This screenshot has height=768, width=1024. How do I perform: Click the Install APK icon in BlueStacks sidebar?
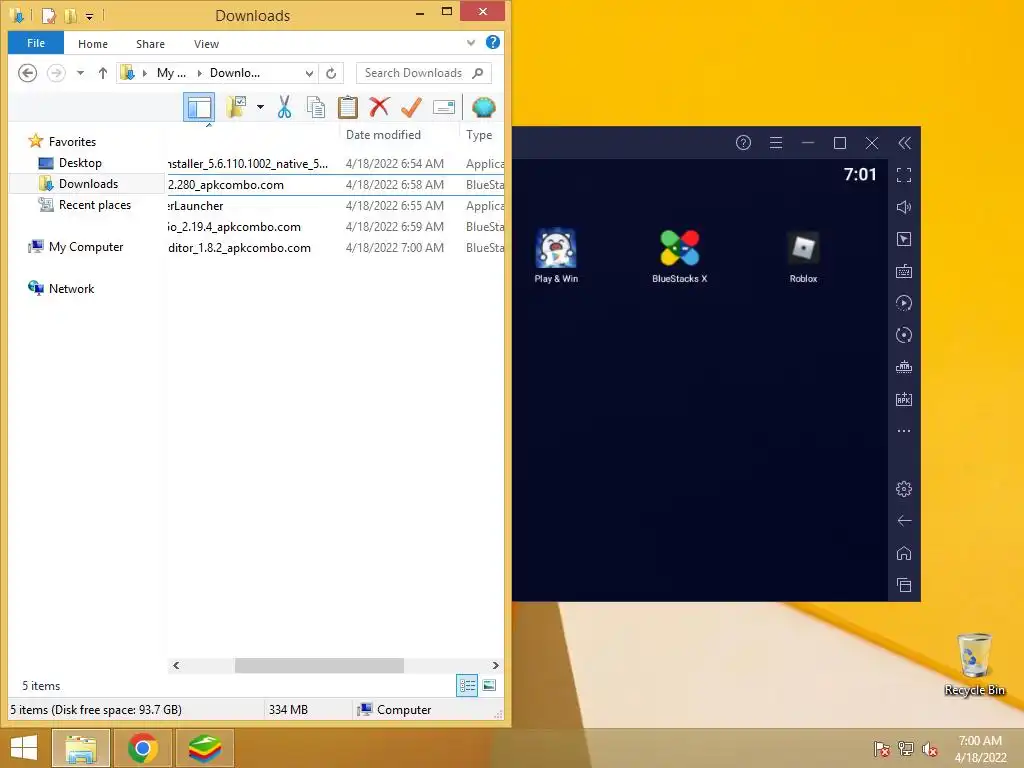coord(904,399)
